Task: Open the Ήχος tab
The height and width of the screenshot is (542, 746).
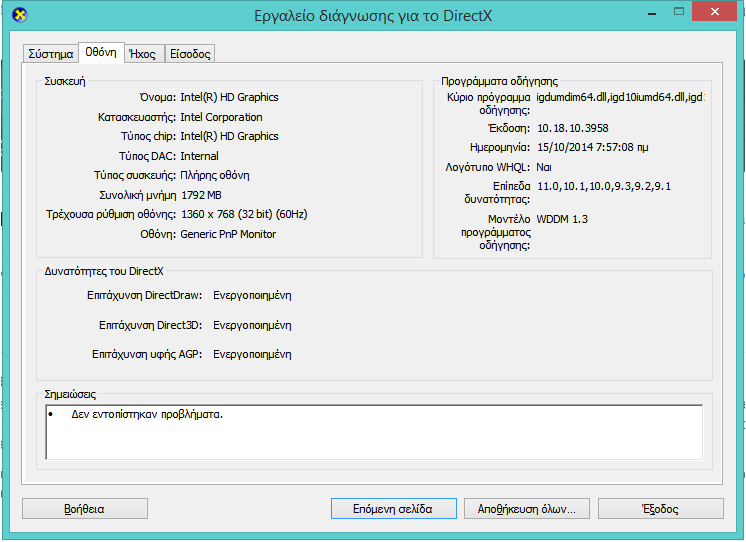Action: [x=143, y=54]
